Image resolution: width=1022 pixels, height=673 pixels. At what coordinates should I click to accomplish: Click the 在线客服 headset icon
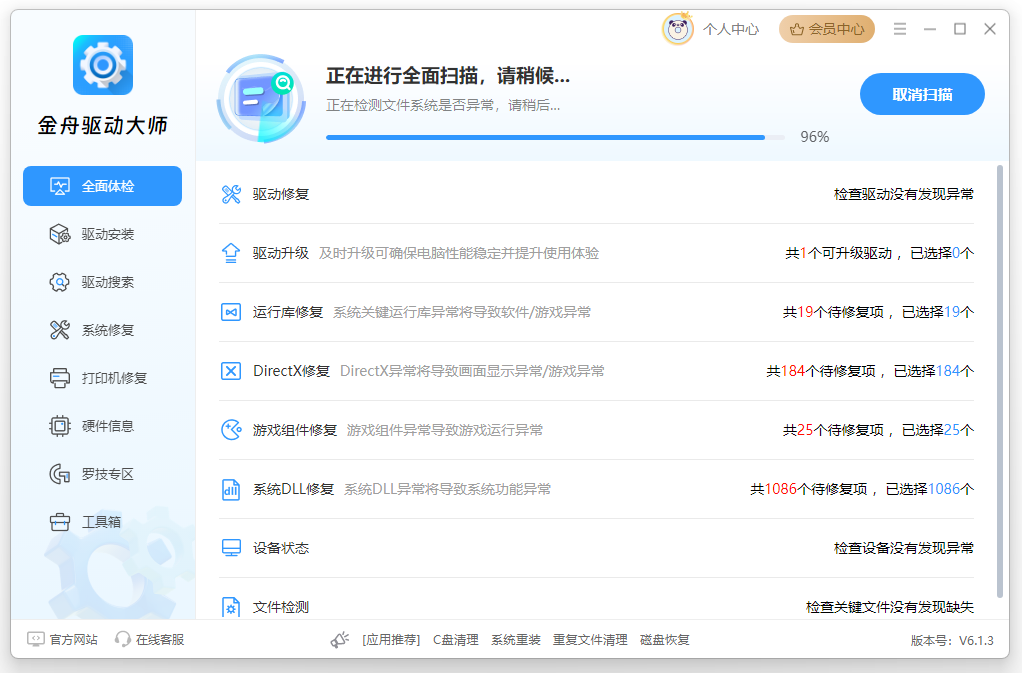[122, 639]
